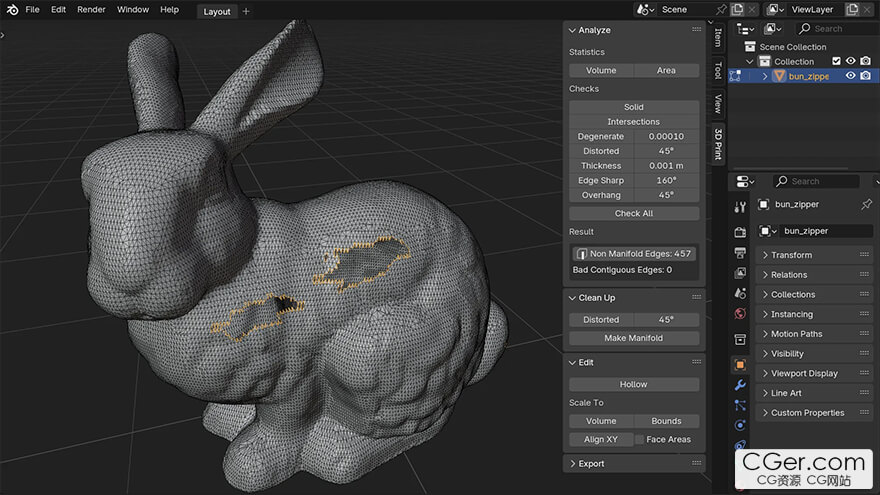880x495 pixels.
Task: Click the Scene Collection archive icon
Action: [750, 47]
